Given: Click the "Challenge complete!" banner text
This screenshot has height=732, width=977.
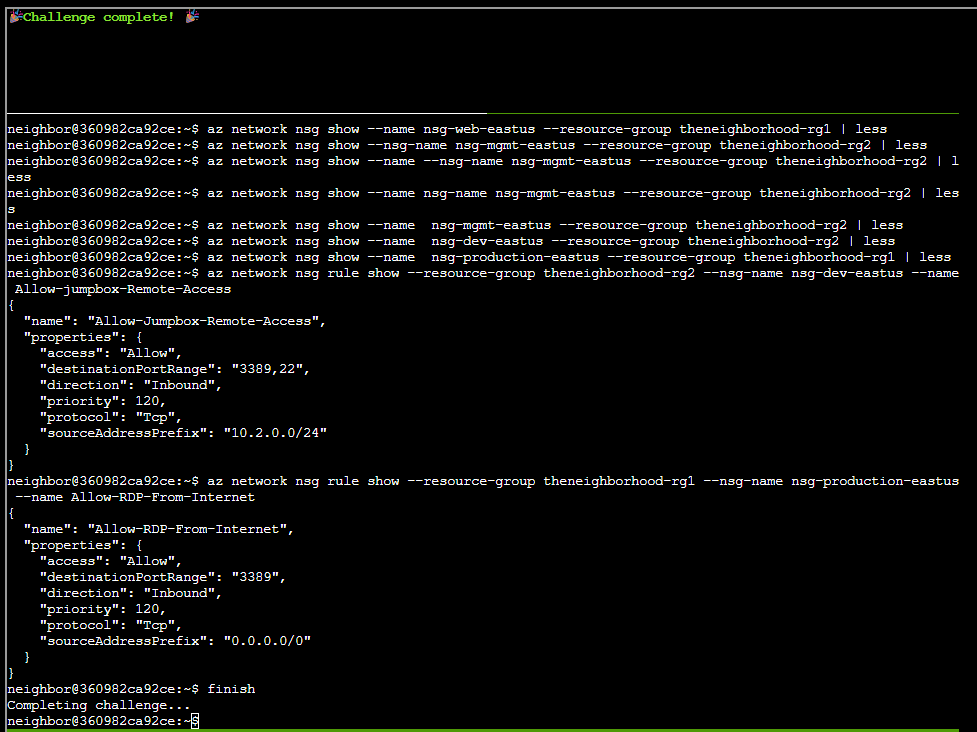Looking at the screenshot, I should pyautogui.click(x=98, y=17).
